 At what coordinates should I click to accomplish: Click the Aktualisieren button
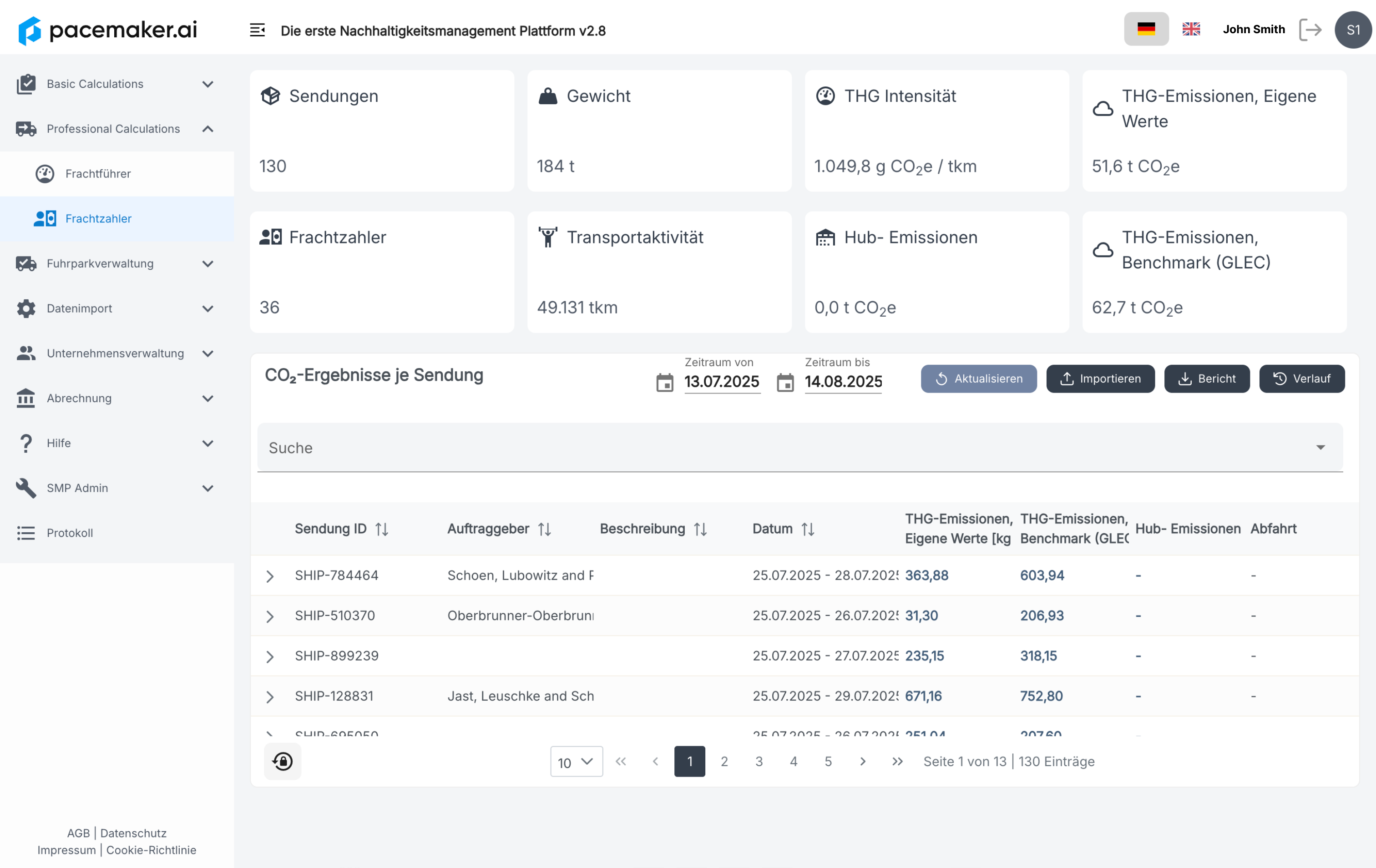(x=978, y=379)
